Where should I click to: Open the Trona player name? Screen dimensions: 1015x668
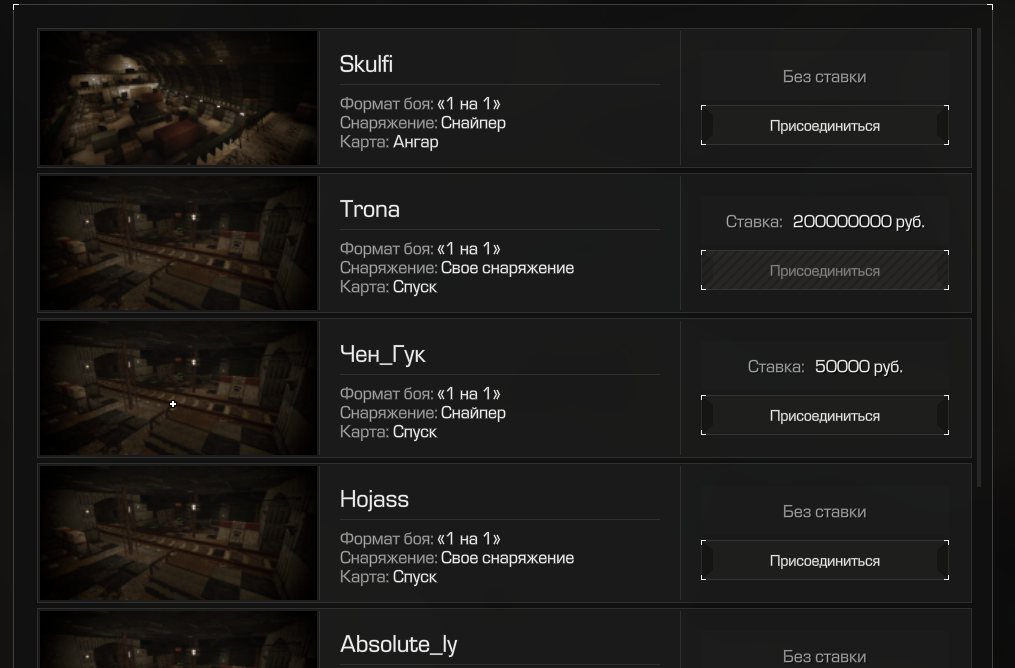coord(370,209)
